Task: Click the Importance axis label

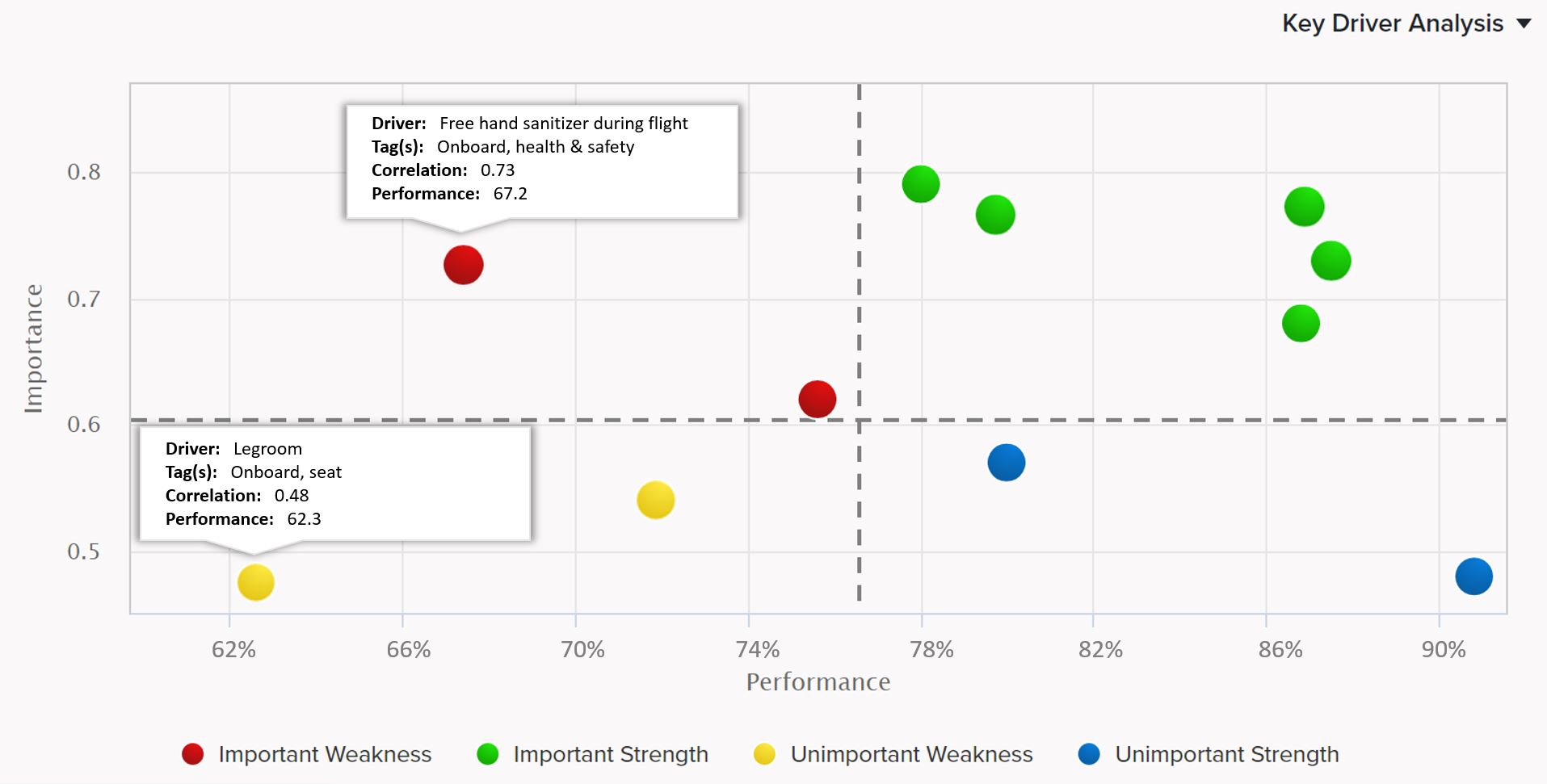Action: (34, 348)
